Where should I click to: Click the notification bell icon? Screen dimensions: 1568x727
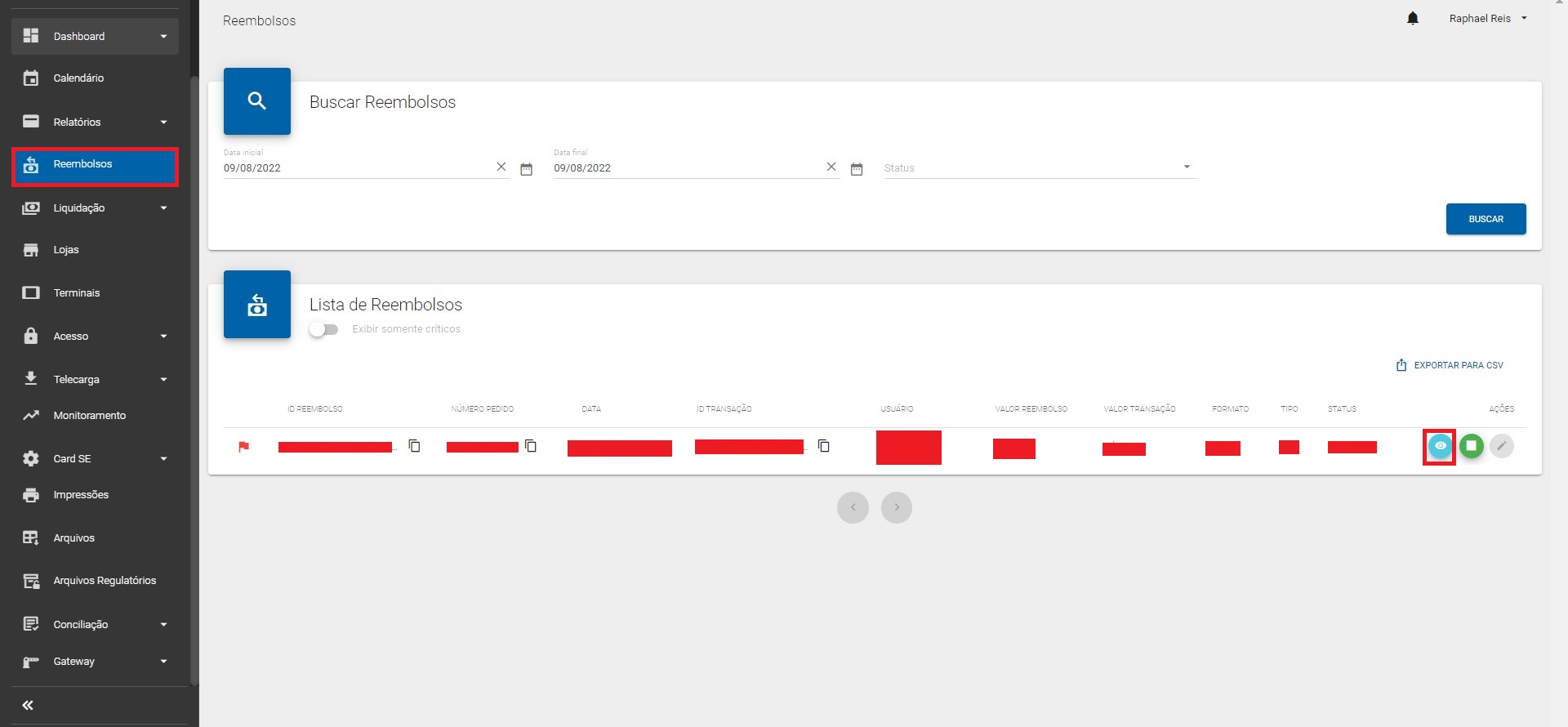(1413, 18)
